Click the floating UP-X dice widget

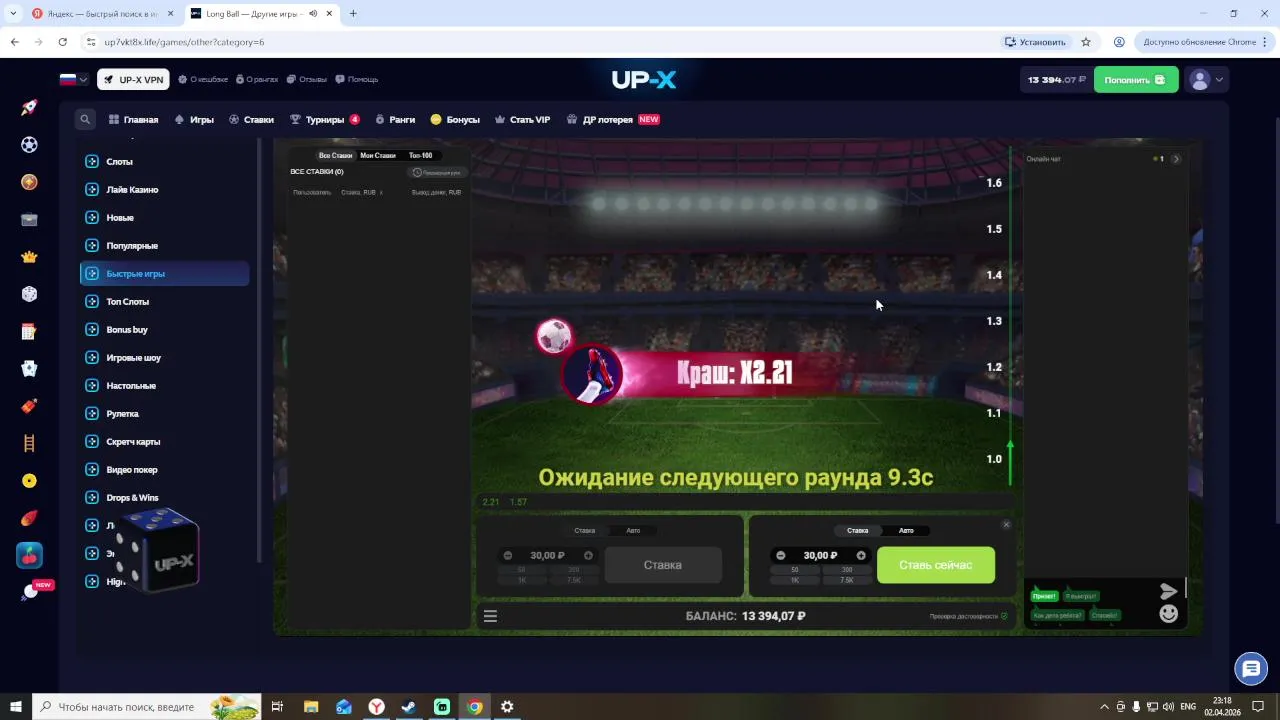point(157,551)
